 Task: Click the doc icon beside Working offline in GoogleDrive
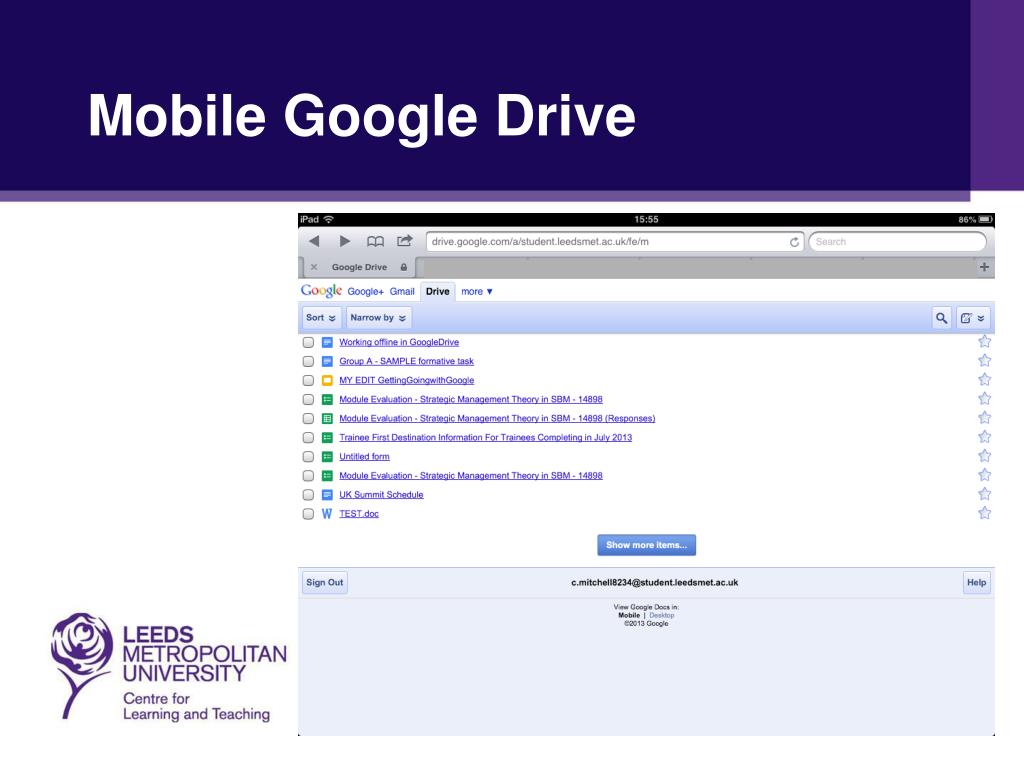(327, 342)
